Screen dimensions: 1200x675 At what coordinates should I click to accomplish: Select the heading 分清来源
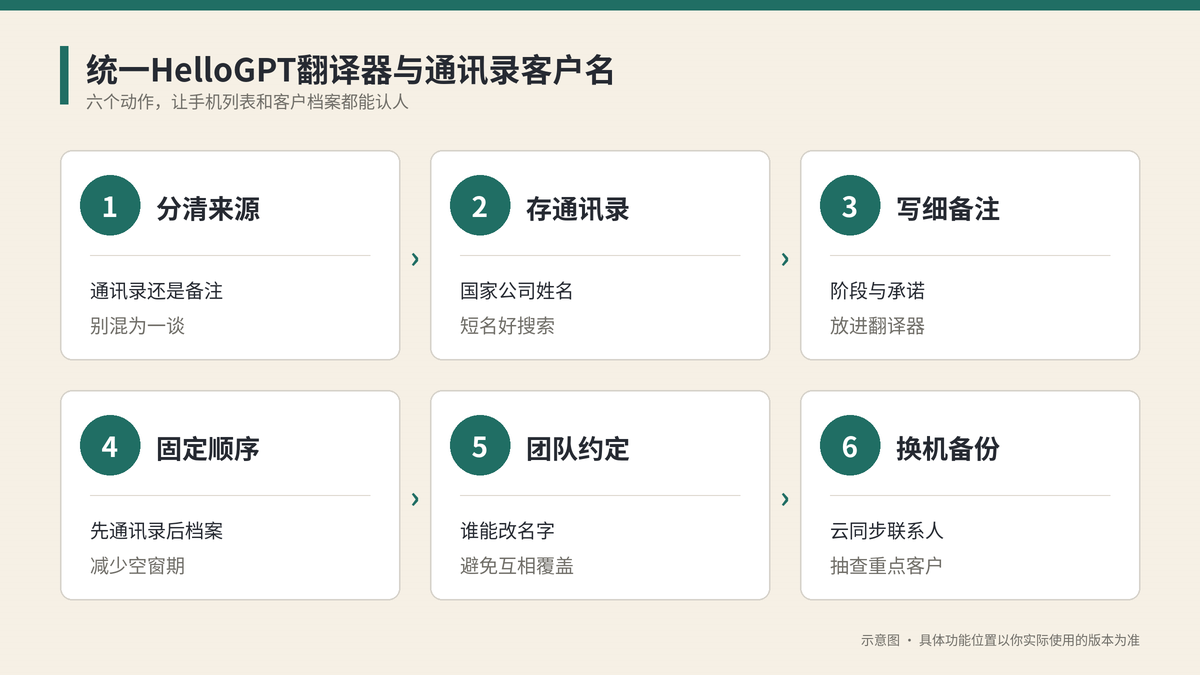point(208,208)
